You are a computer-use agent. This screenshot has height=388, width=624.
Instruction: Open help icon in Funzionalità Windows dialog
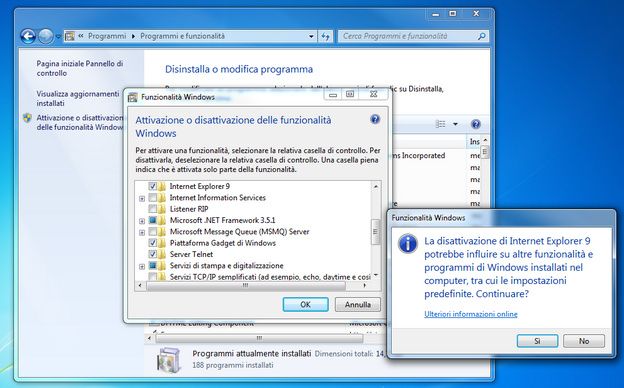(374, 119)
